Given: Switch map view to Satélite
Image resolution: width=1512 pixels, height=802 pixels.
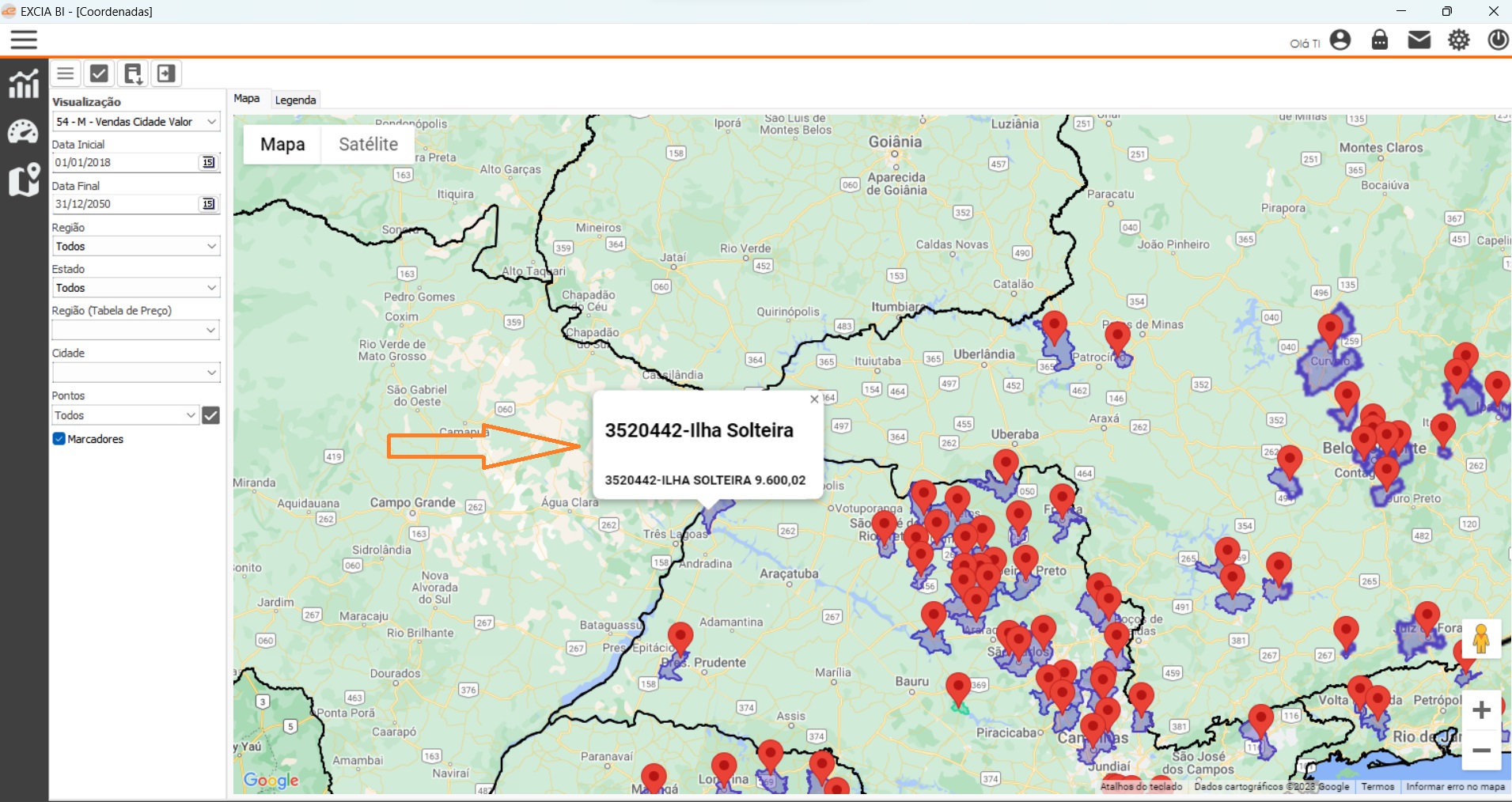Looking at the screenshot, I should [x=368, y=145].
